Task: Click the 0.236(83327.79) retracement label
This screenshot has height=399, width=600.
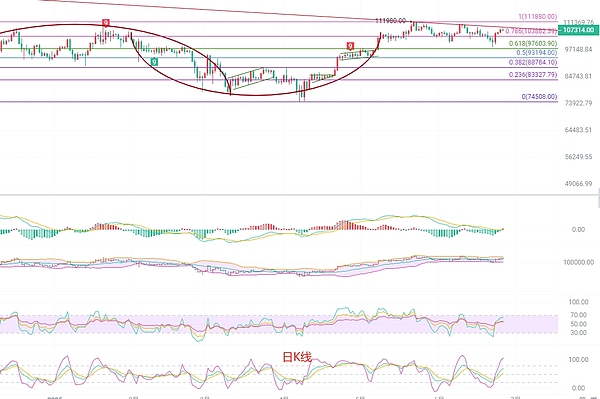Action: [533, 75]
